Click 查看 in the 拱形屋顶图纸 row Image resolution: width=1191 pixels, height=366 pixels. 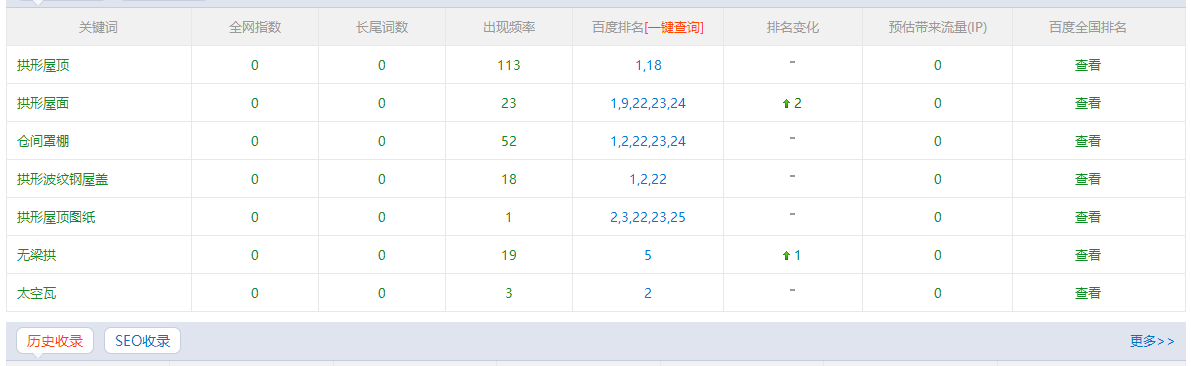(x=1088, y=217)
